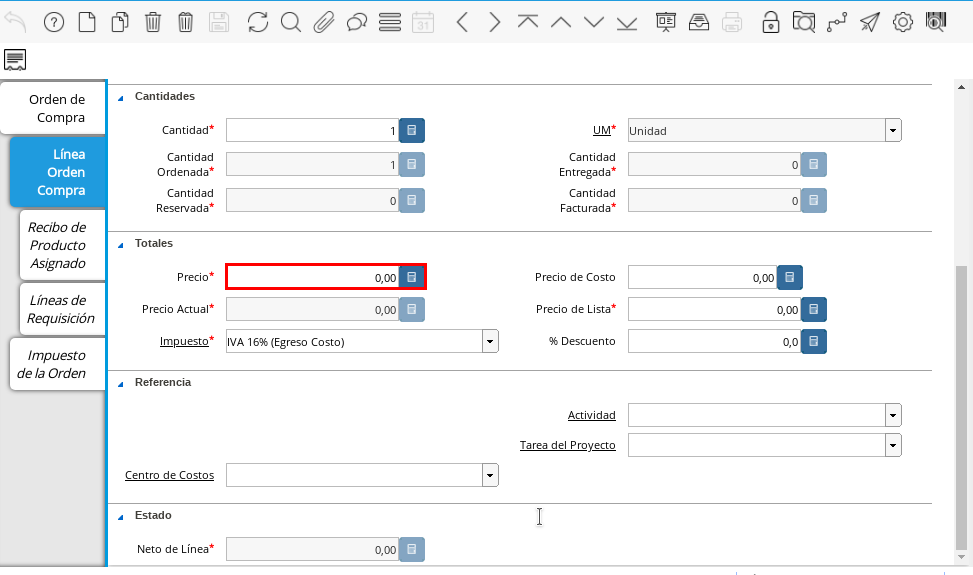
Task: Open the UM dropdown showing Unidad
Action: tap(893, 130)
